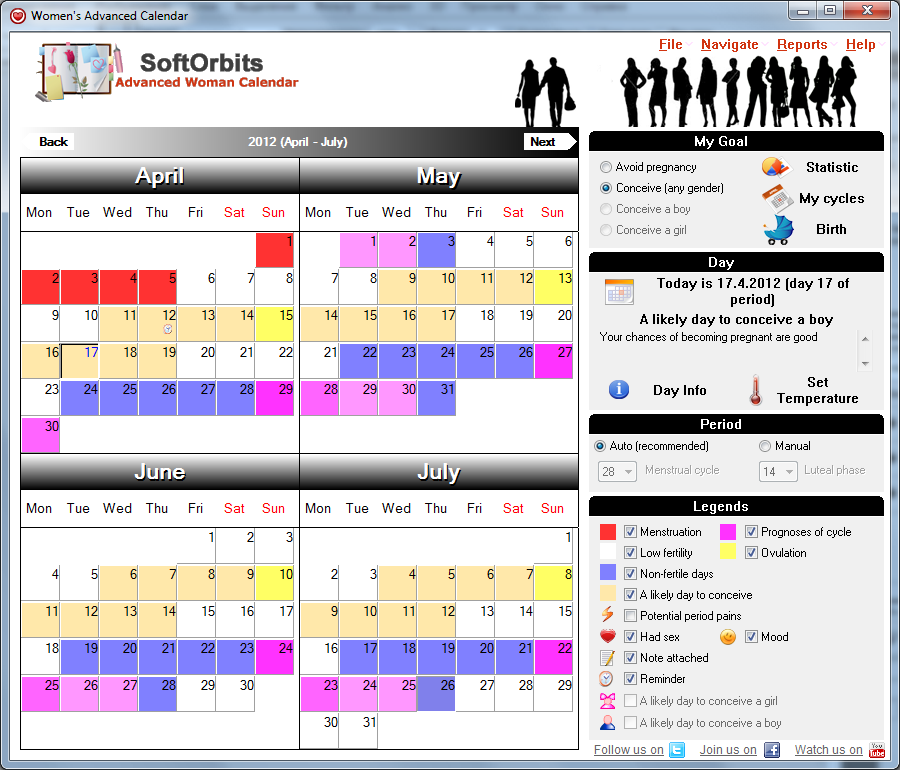
Task: Enable Potential period pains checkbox
Action: [x=630, y=616]
